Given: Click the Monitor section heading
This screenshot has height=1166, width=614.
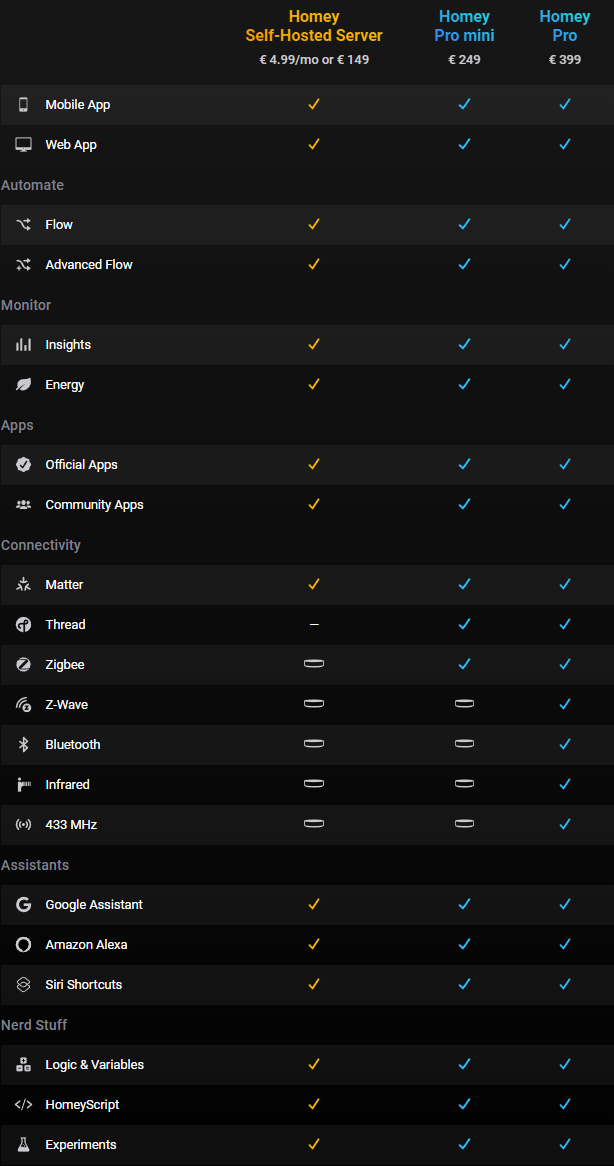Looking at the screenshot, I should [x=26, y=305].
